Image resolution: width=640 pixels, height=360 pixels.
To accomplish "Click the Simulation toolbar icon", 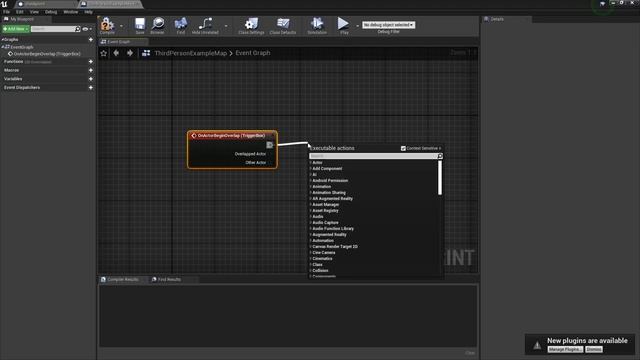I will pyautogui.click(x=317, y=23).
